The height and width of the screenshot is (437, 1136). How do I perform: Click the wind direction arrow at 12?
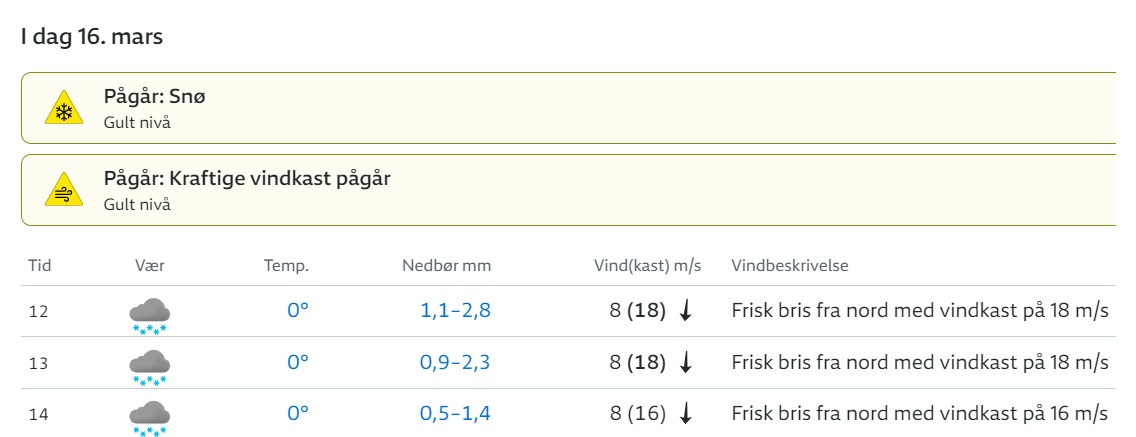click(x=685, y=311)
